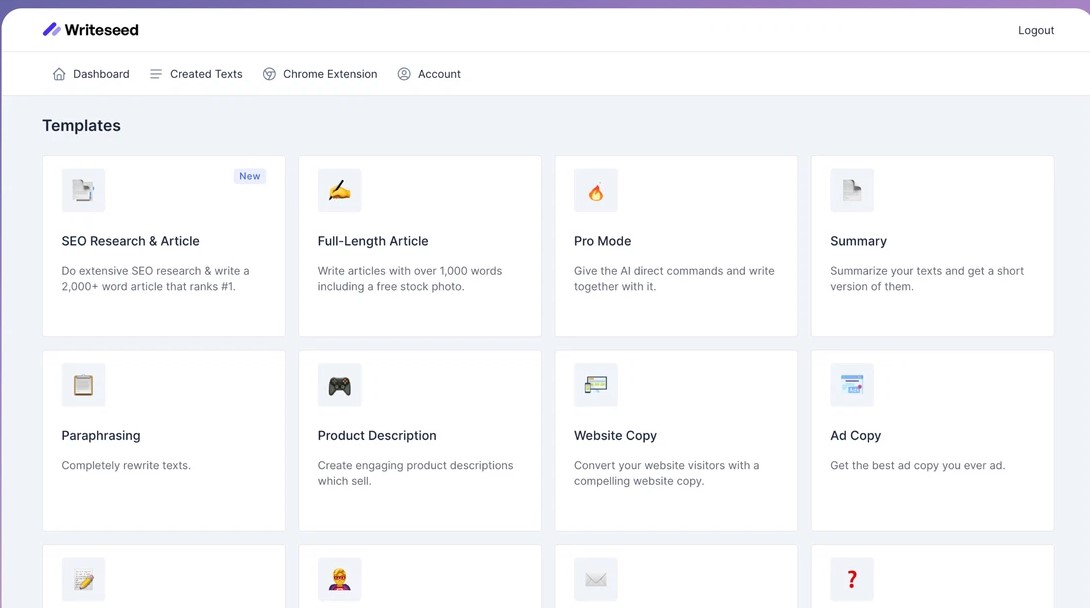Click text "Convert your website visitors with a"
The width and height of the screenshot is (1090, 608).
[x=666, y=465]
